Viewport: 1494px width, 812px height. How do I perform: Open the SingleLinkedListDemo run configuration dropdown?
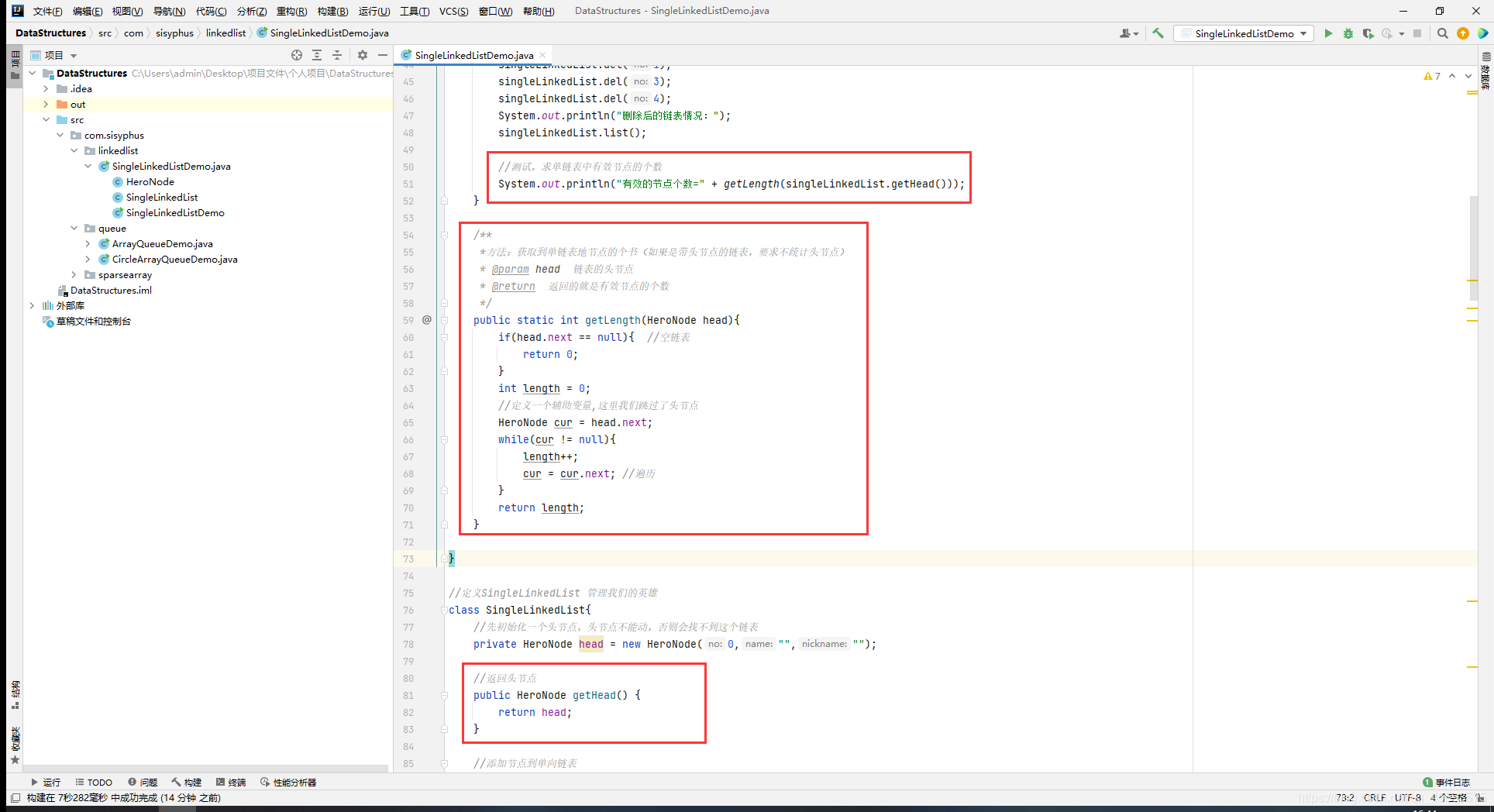click(1244, 33)
